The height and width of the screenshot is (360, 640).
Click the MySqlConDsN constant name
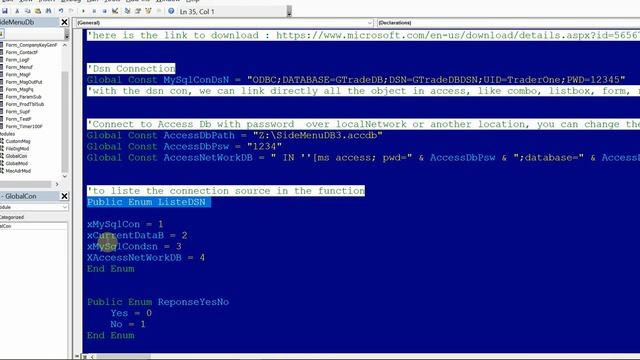pos(196,80)
